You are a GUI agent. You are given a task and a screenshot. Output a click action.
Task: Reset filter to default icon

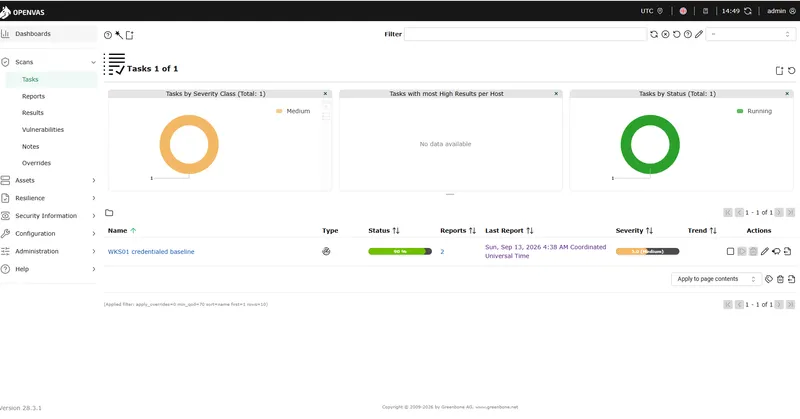pos(677,34)
